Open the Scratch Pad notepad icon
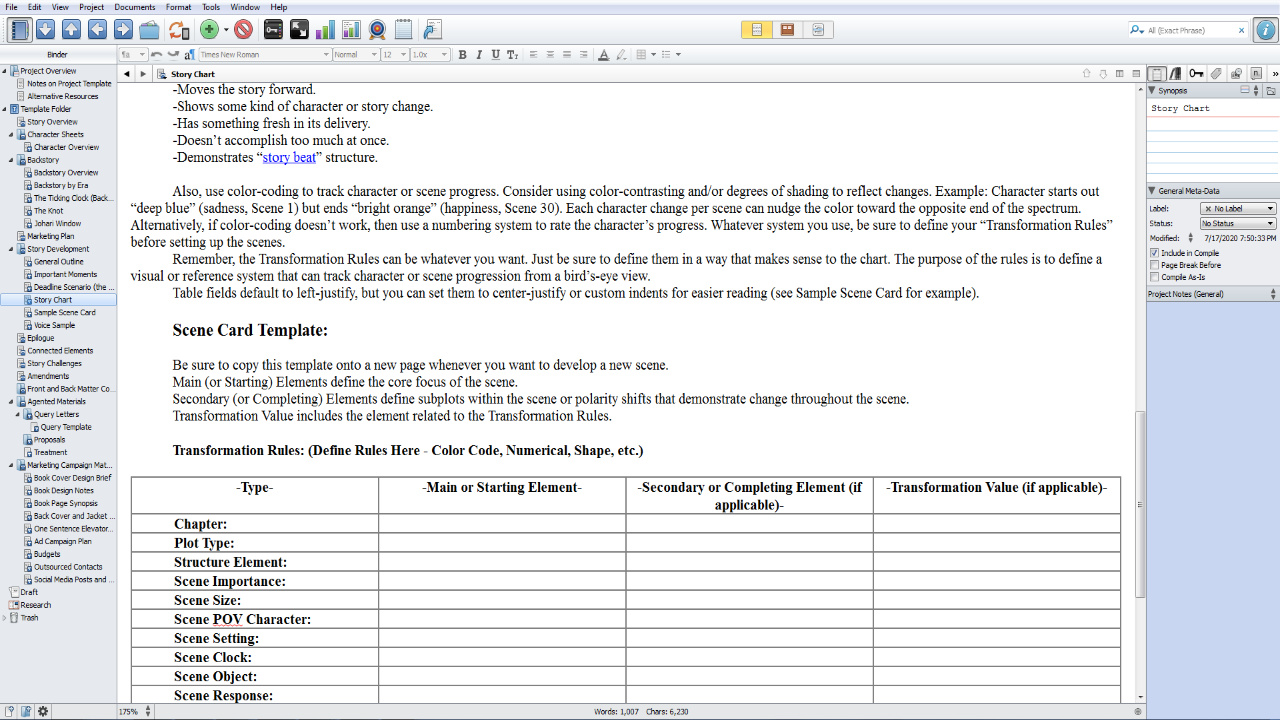Image resolution: width=1280 pixels, height=720 pixels. (403, 30)
